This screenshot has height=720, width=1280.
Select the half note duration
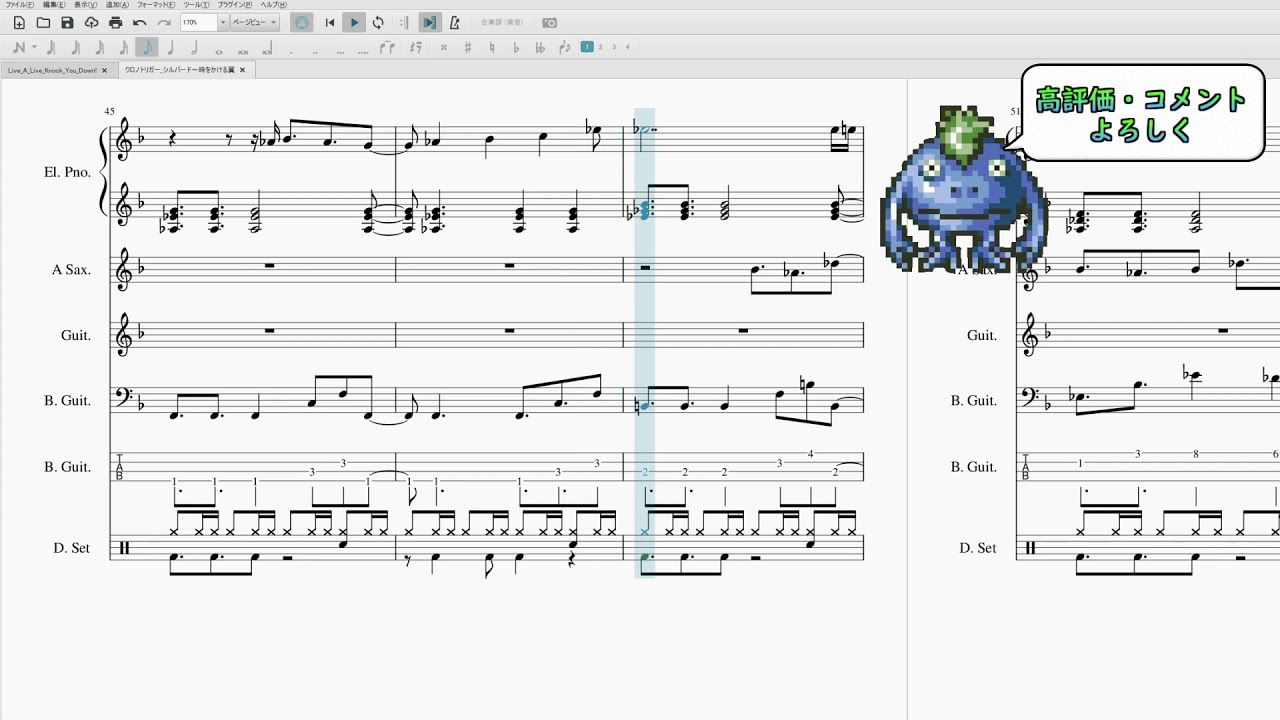(195, 47)
